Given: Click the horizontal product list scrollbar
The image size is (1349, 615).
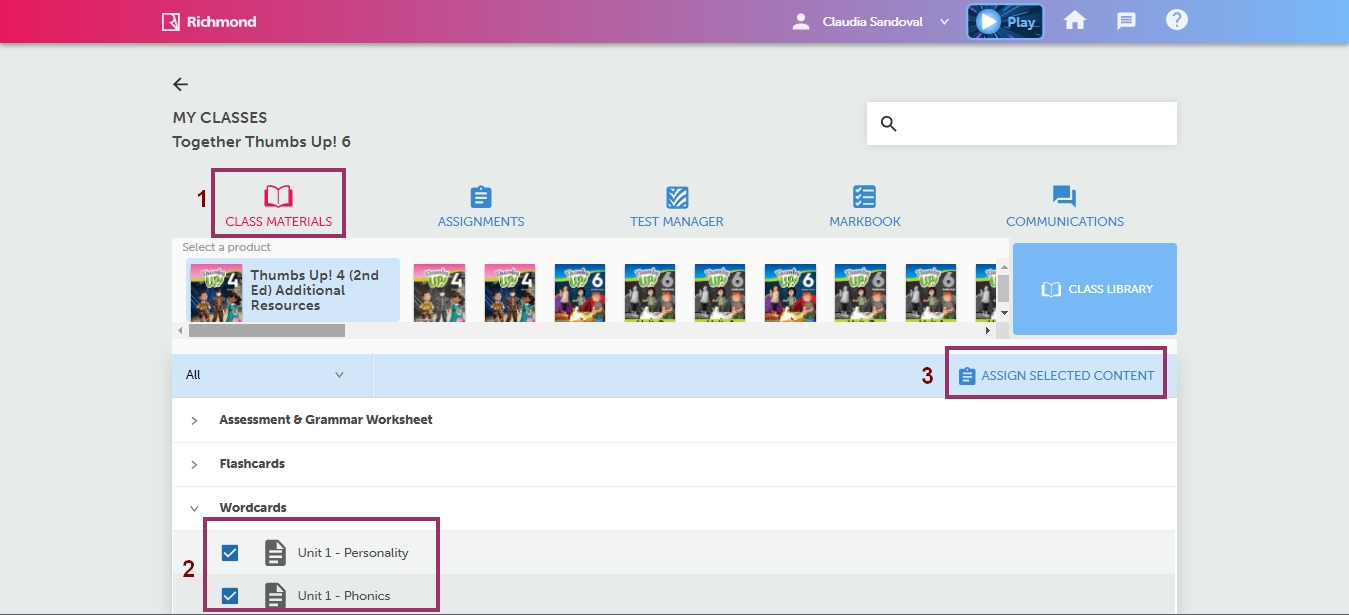Looking at the screenshot, I should pos(267,330).
